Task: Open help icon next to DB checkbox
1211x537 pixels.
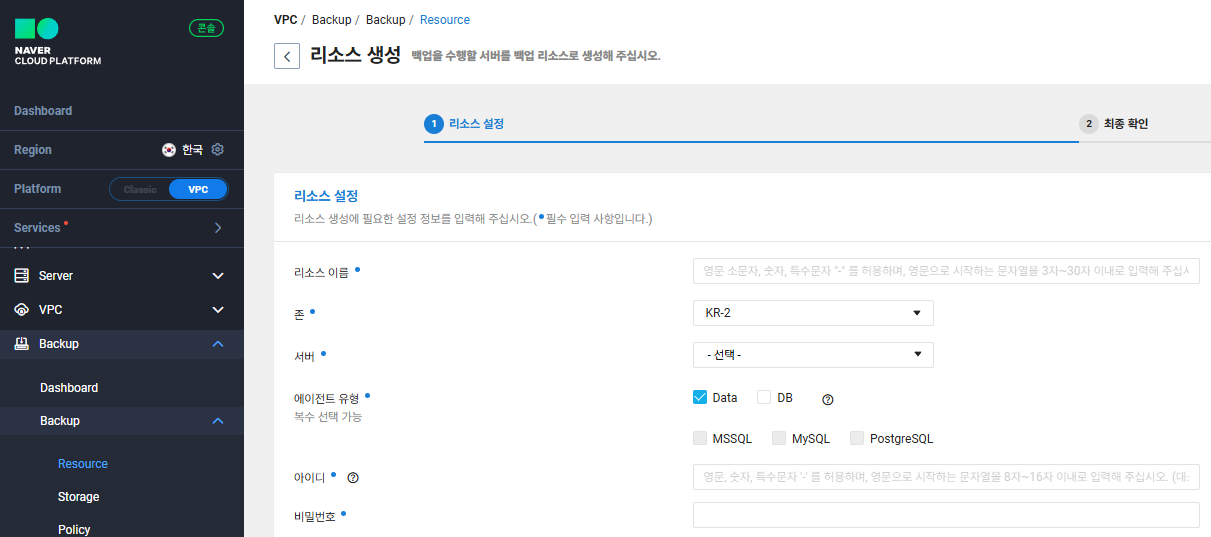Action: [827, 399]
